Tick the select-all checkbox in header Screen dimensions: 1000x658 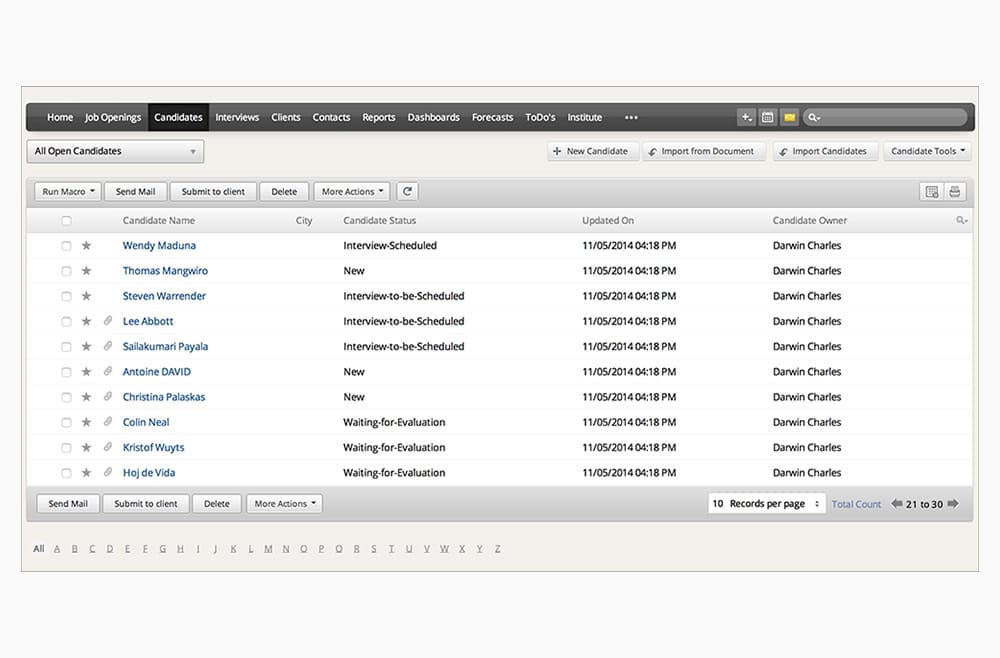(66, 221)
